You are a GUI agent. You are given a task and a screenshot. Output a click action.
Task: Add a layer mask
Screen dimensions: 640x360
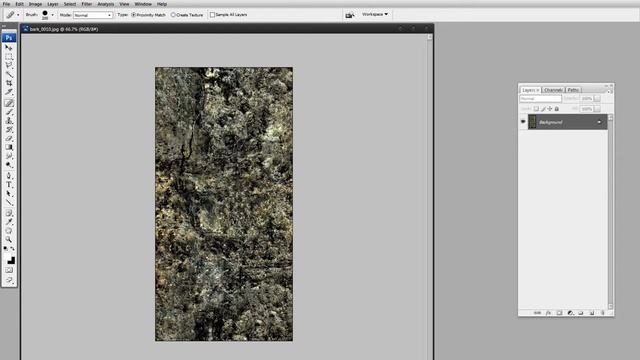(x=559, y=313)
